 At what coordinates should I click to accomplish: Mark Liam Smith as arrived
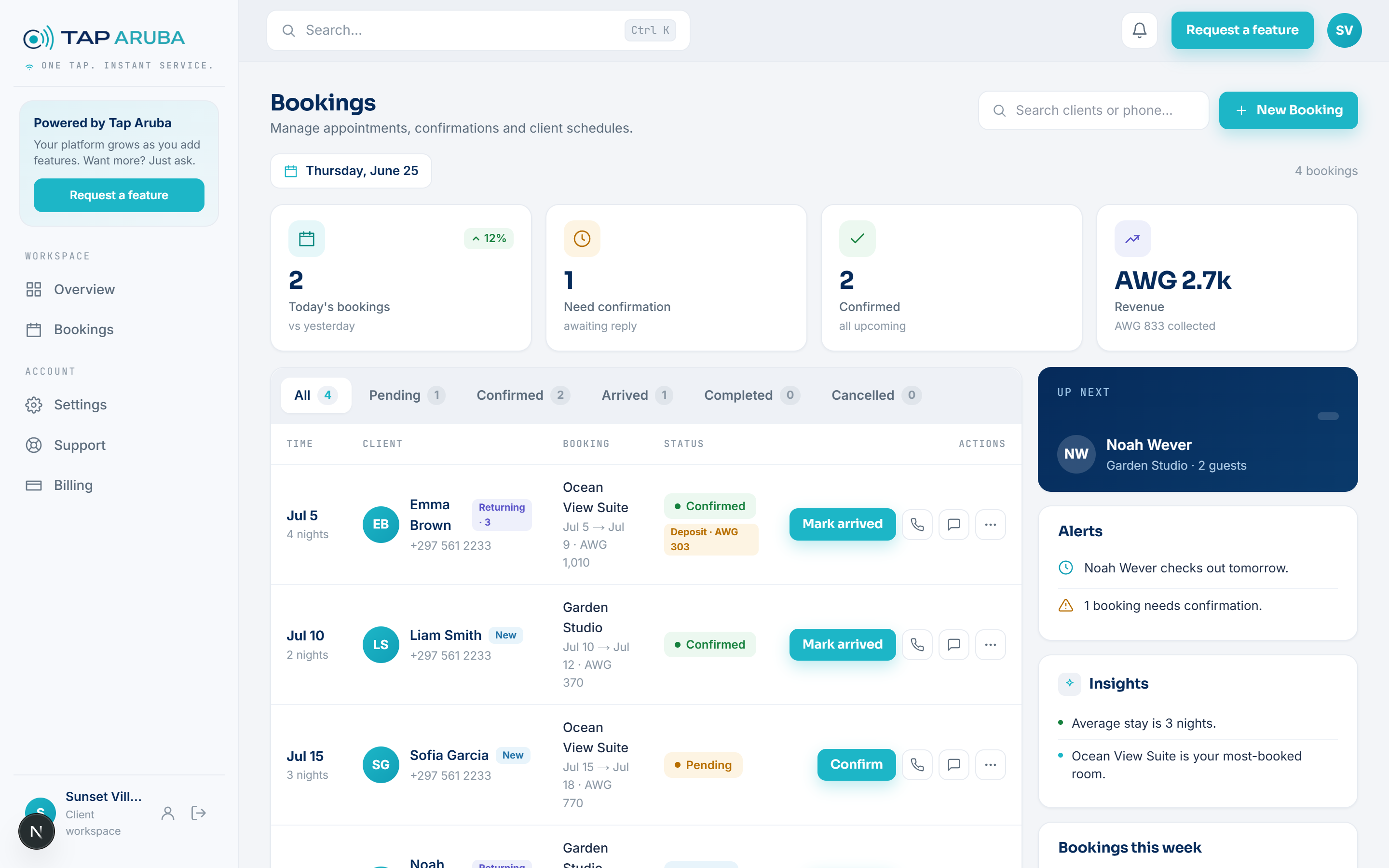(x=842, y=644)
